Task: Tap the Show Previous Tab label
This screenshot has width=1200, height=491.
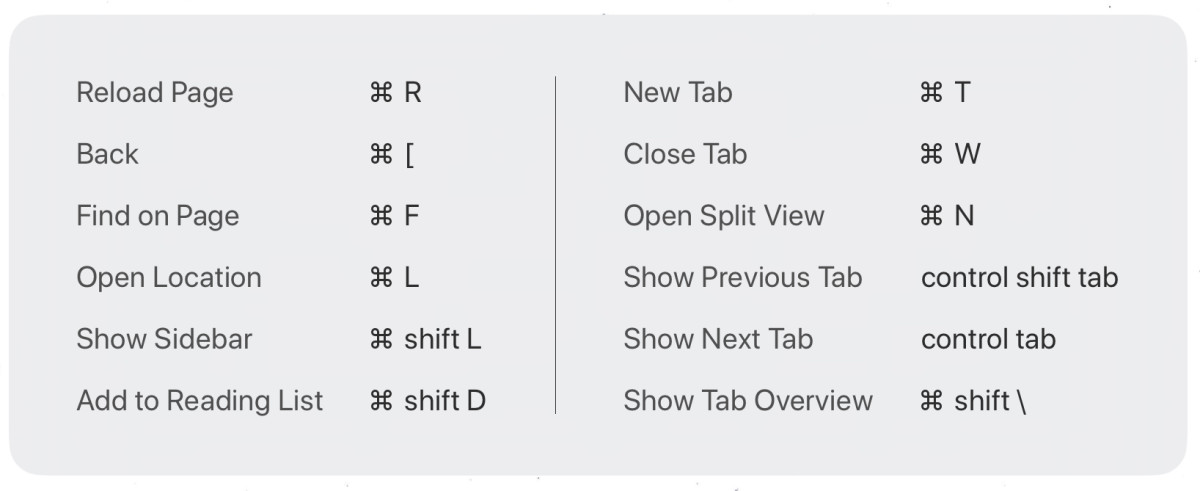Action: coord(742,278)
